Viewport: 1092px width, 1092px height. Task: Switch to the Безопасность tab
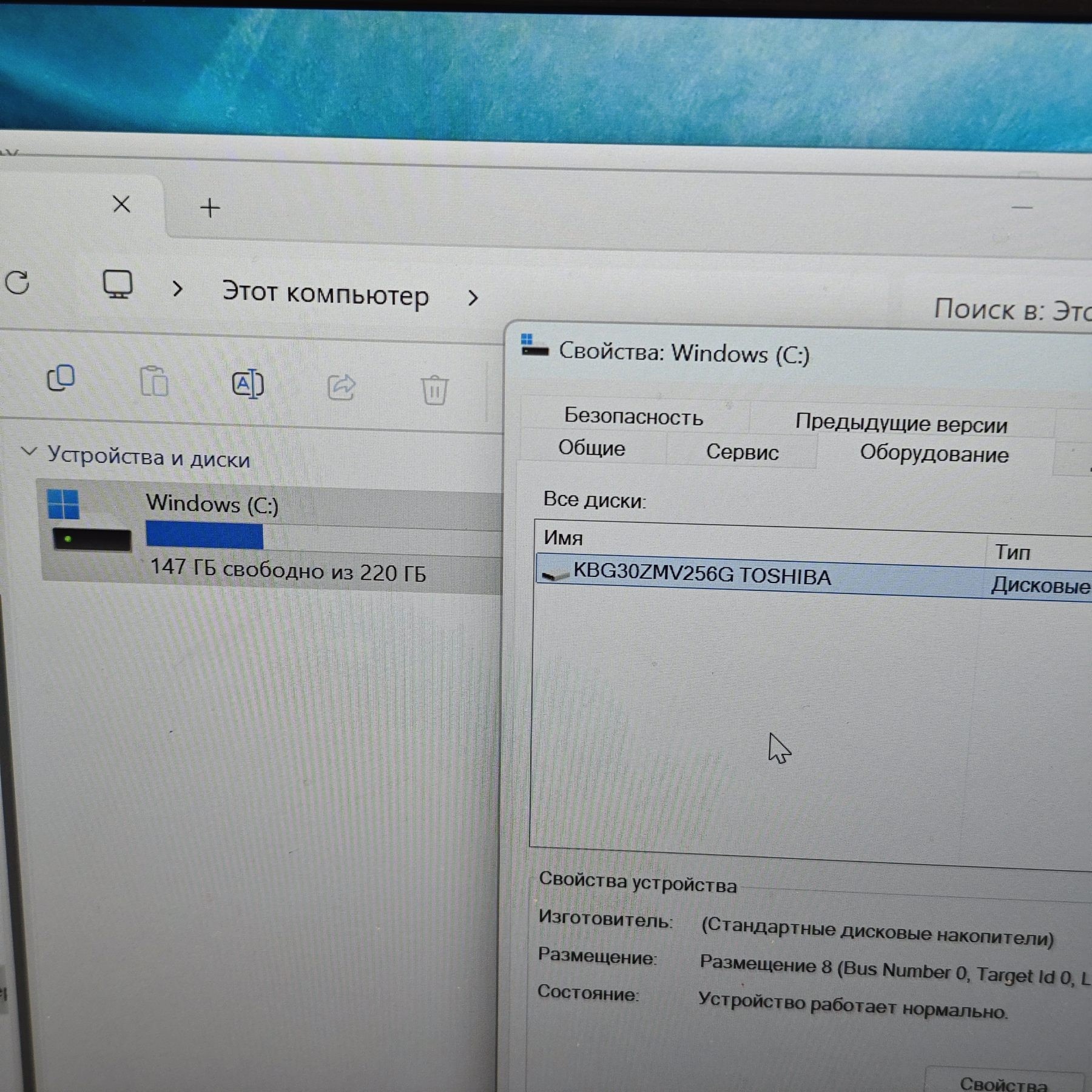(633, 416)
